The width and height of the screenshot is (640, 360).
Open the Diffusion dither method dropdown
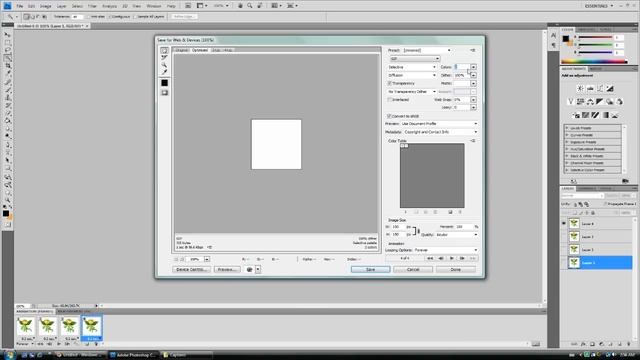pos(411,75)
